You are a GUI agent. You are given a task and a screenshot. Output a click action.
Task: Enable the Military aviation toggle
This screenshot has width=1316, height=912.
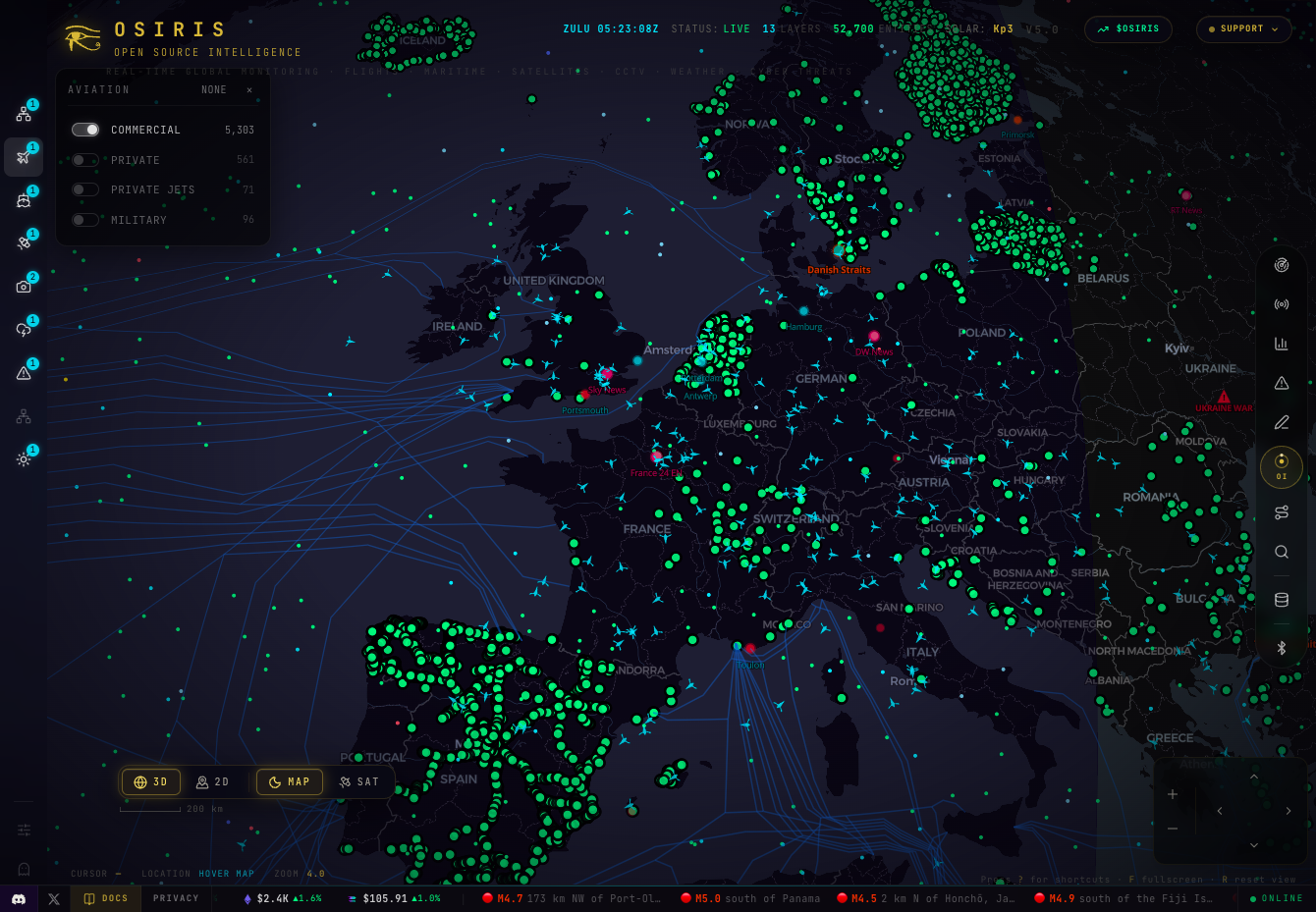click(85, 220)
